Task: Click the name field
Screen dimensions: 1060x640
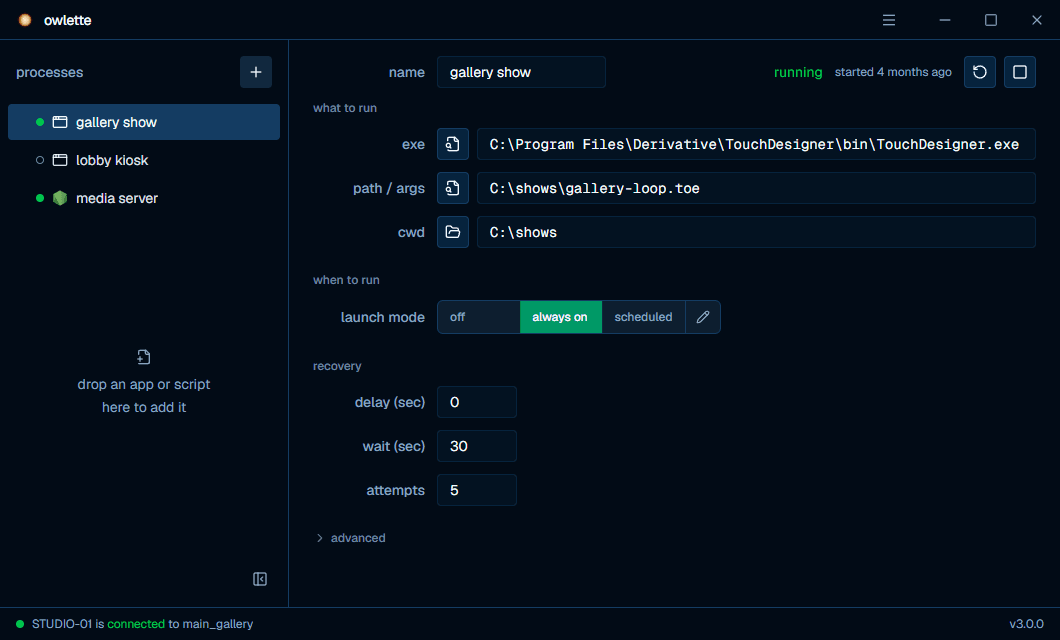Action: pos(521,72)
